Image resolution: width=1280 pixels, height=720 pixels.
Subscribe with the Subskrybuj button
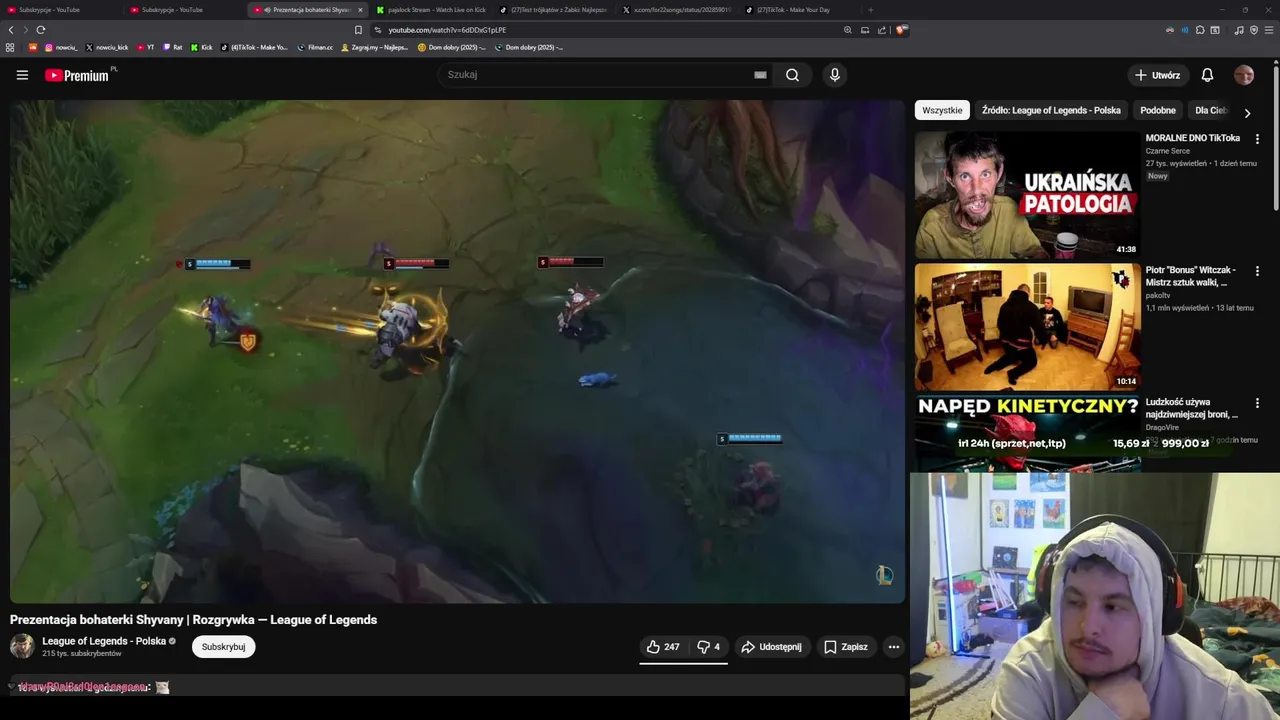(x=223, y=647)
